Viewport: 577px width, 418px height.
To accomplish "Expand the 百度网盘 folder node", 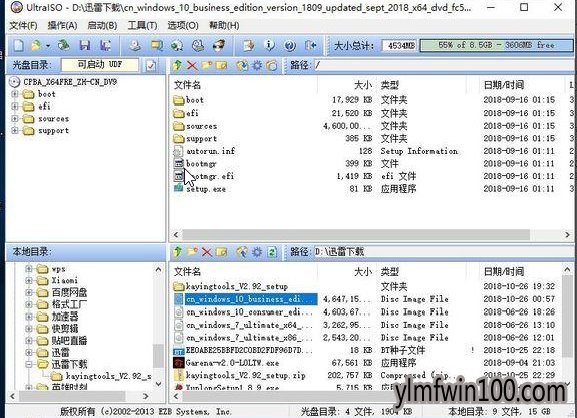I will point(29,293).
